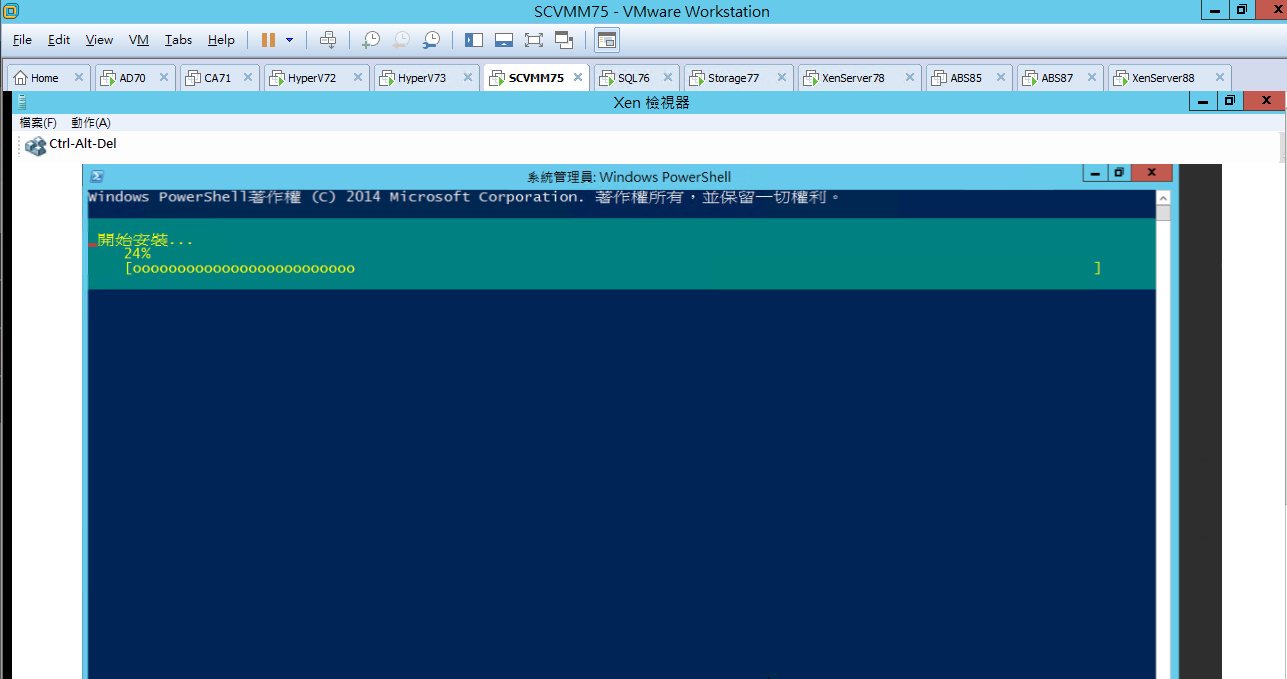Switch to the HyperV72 tab

[317, 78]
